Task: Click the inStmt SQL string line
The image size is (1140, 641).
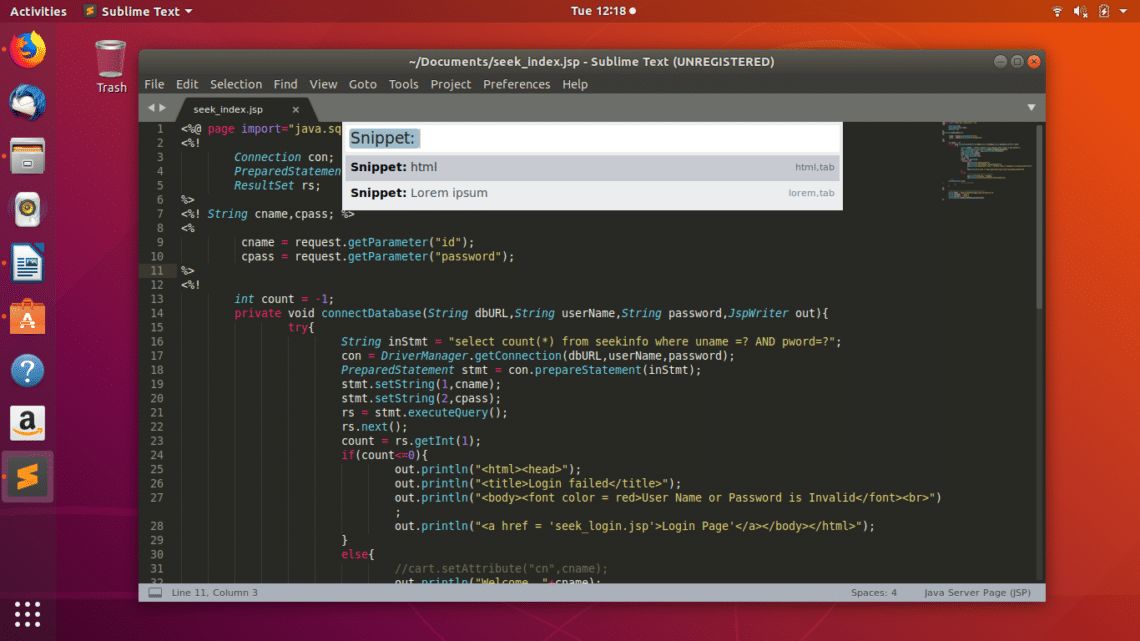Action: (x=591, y=342)
